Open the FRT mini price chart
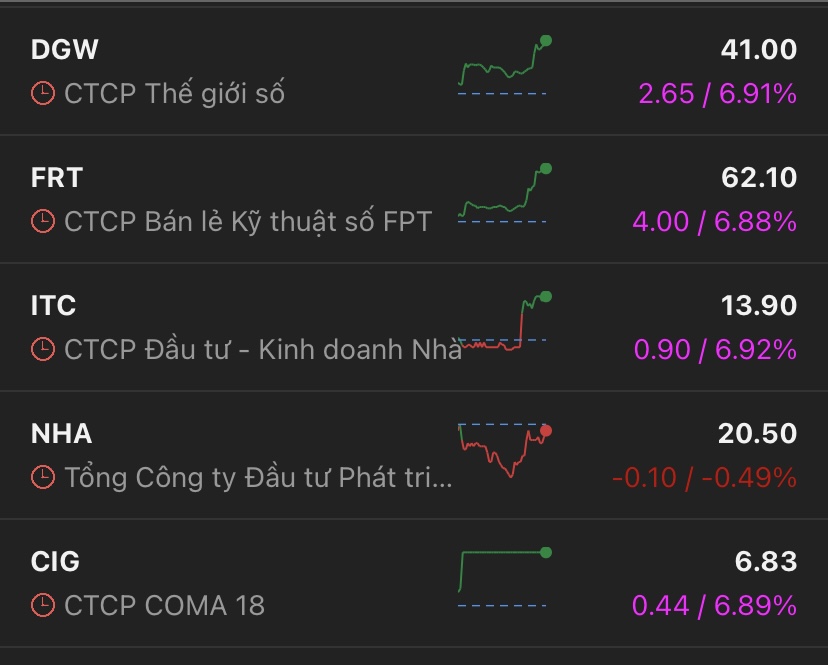The width and height of the screenshot is (828, 665). pyautogui.click(x=503, y=195)
